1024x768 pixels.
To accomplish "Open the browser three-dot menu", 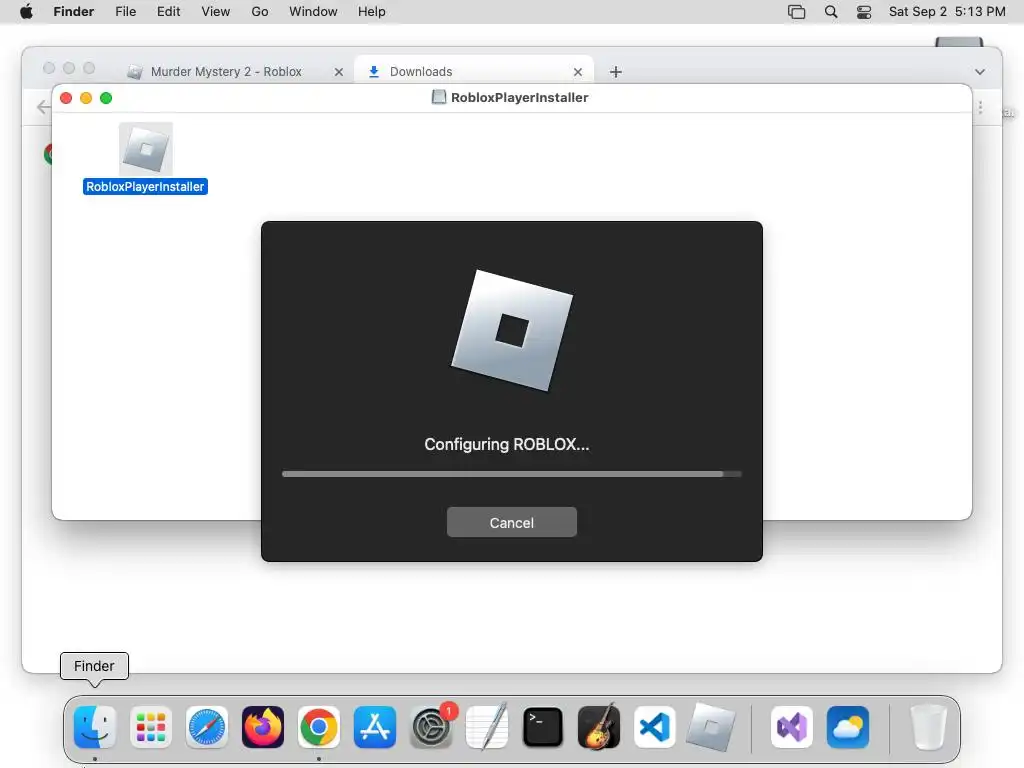I will 980,108.
